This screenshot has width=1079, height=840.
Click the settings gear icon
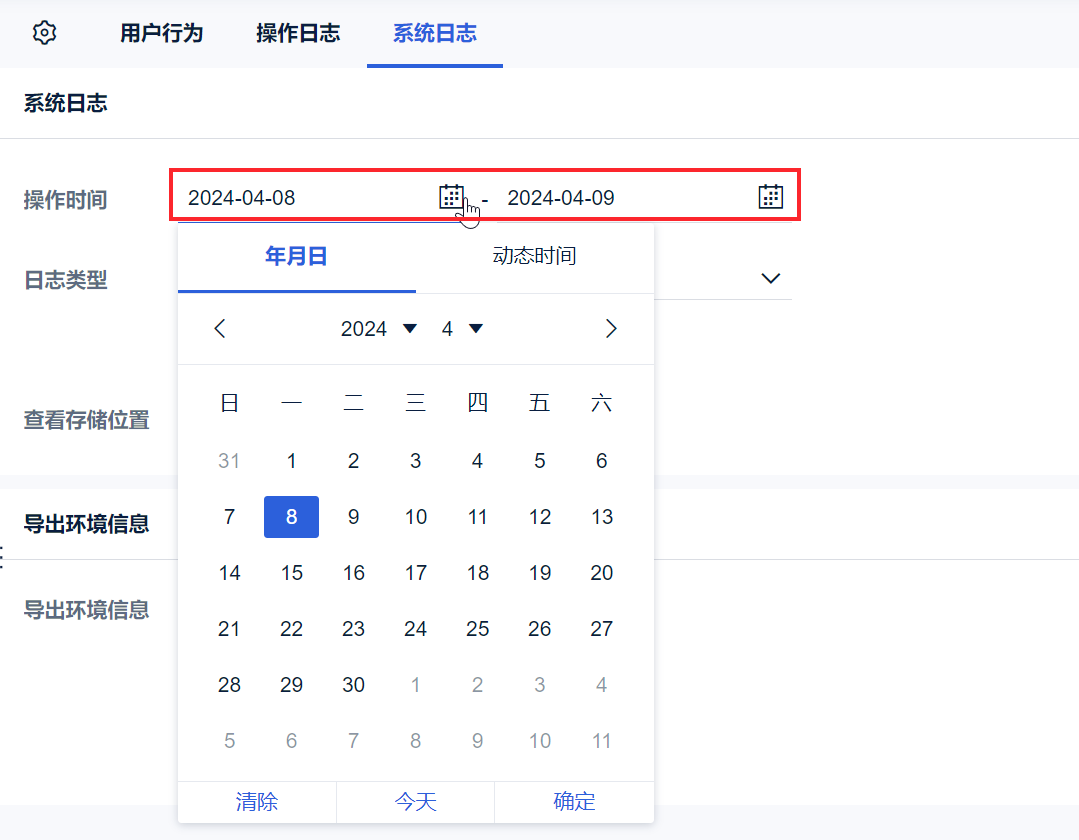coord(44,33)
